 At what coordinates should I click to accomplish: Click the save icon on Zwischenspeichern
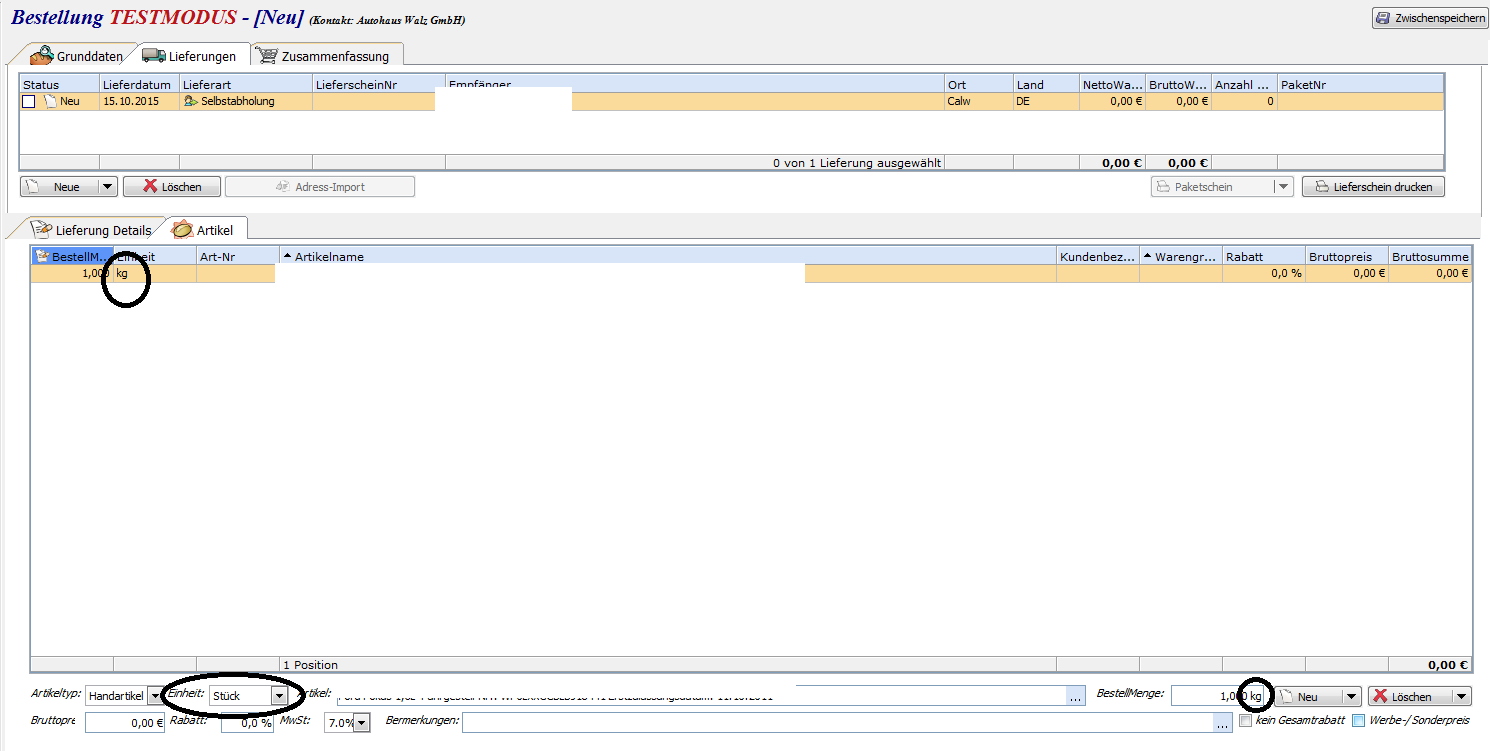pyautogui.click(x=1383, y=18)
